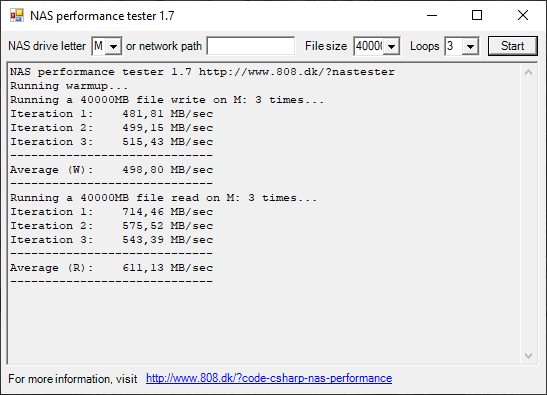Click the scrollbar down arrow in output
Image resolution: width=547 pixels, height=395 pixels.
528,356
